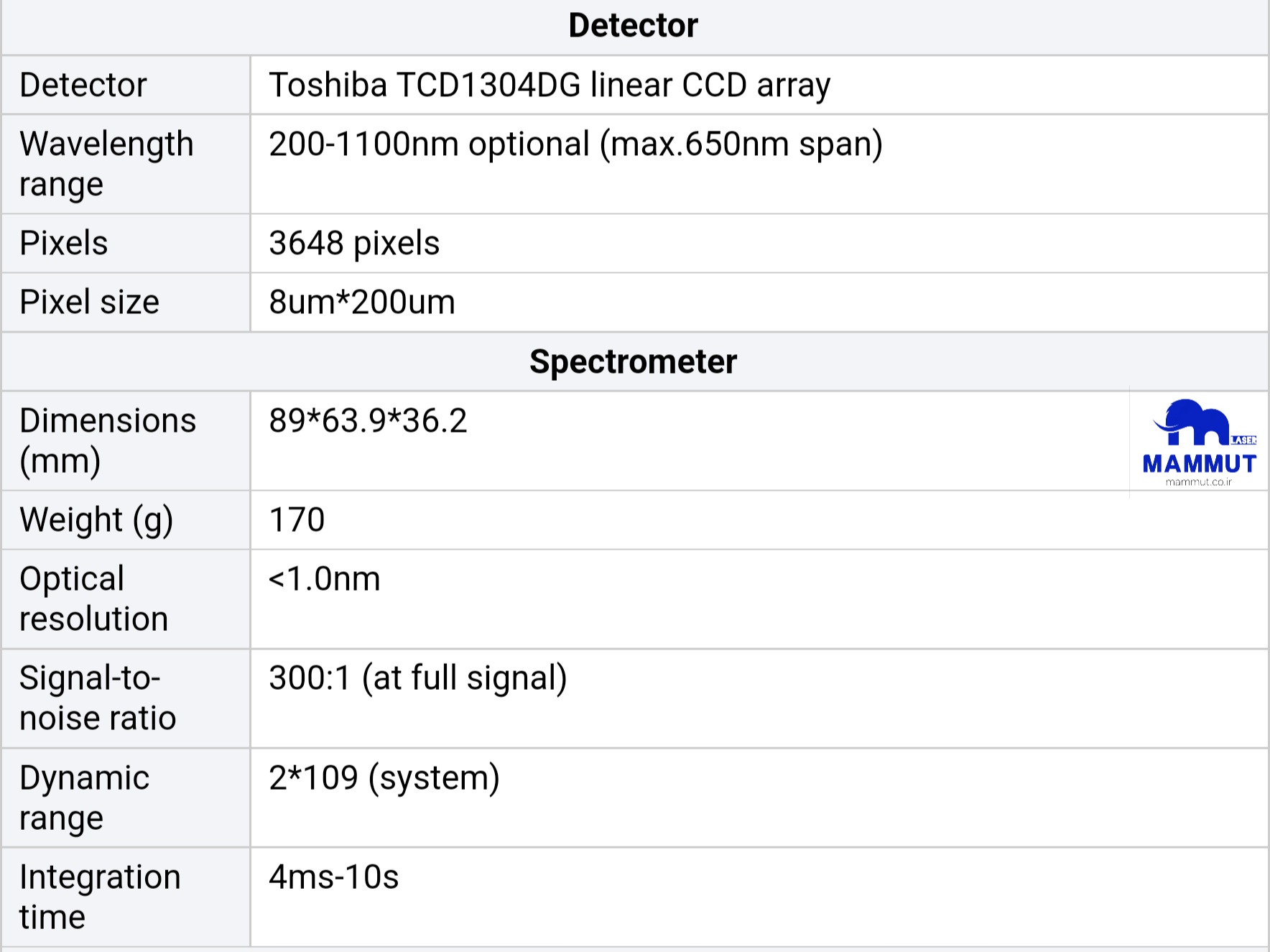This screenshot has width=1270, height=952.
Task: Select the 89*63.9*36.2 dimensions value
Action: coord(368,420)
